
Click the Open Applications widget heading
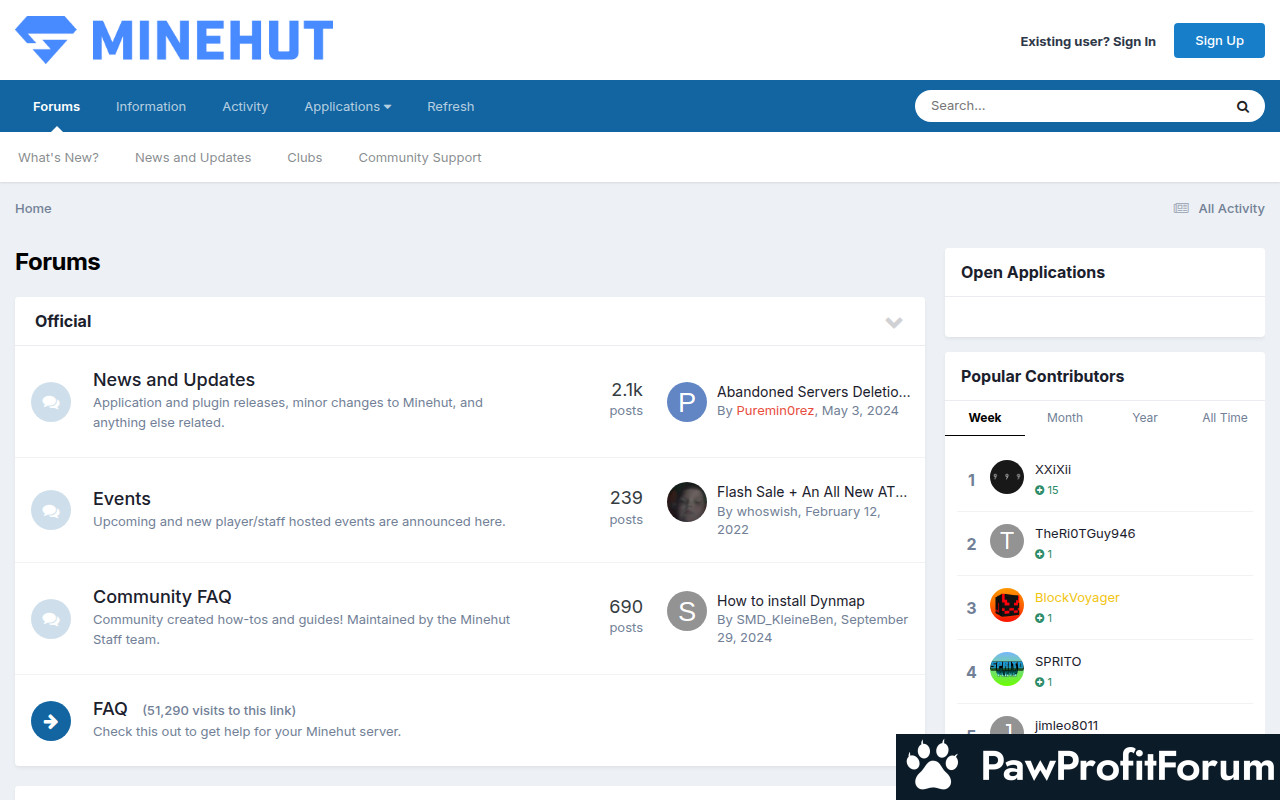[x=1033, y=272]
